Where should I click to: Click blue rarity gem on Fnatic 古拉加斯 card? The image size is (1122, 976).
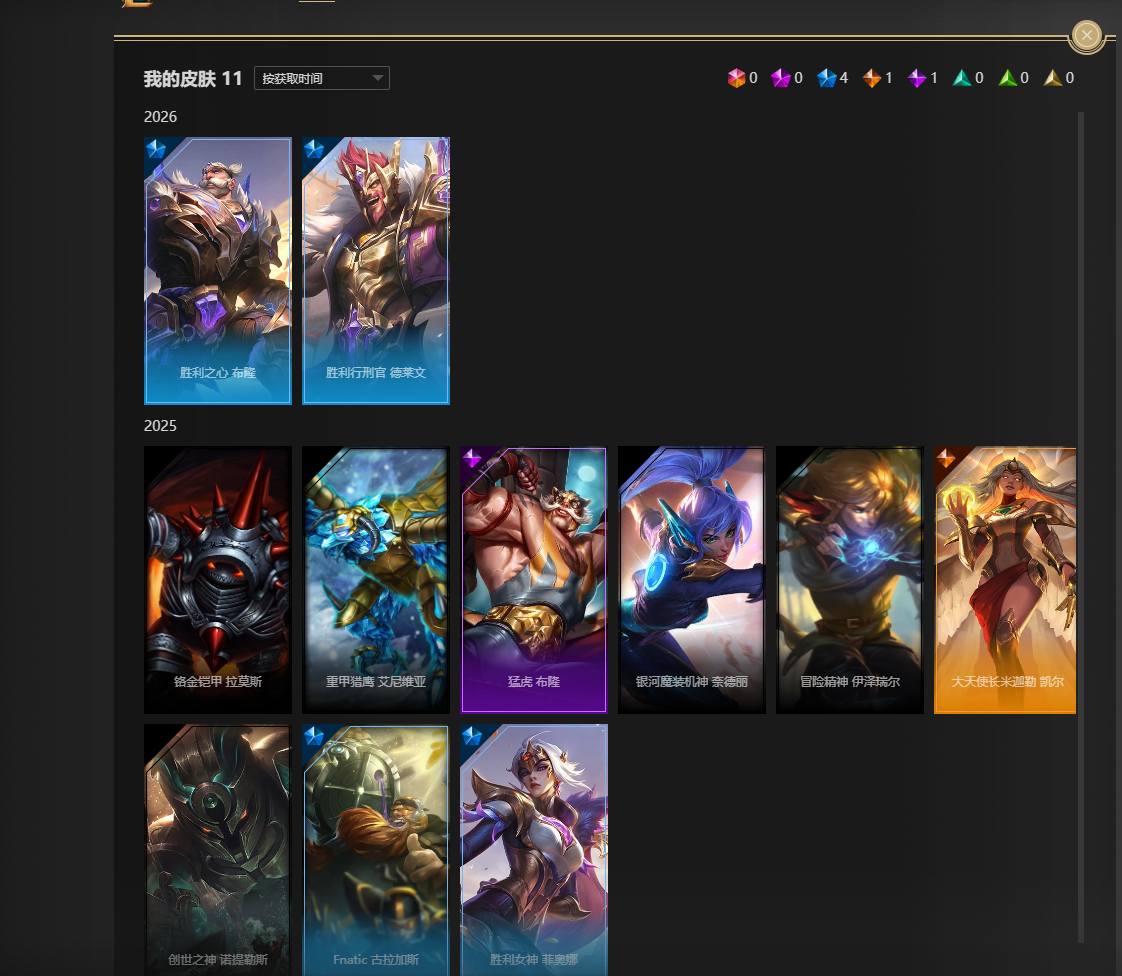point(313,736)
